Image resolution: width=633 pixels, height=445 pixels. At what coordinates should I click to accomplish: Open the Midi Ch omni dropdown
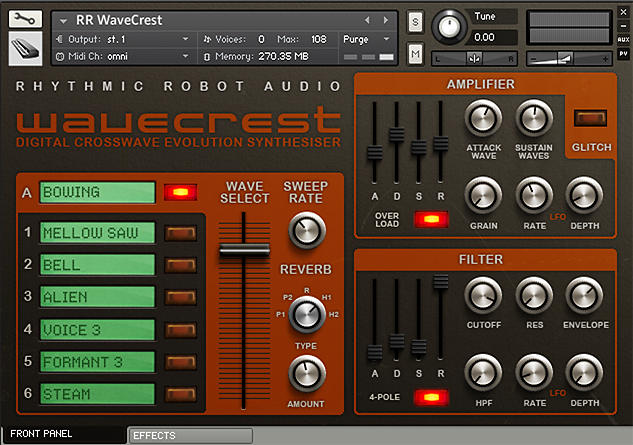[185, 56]
